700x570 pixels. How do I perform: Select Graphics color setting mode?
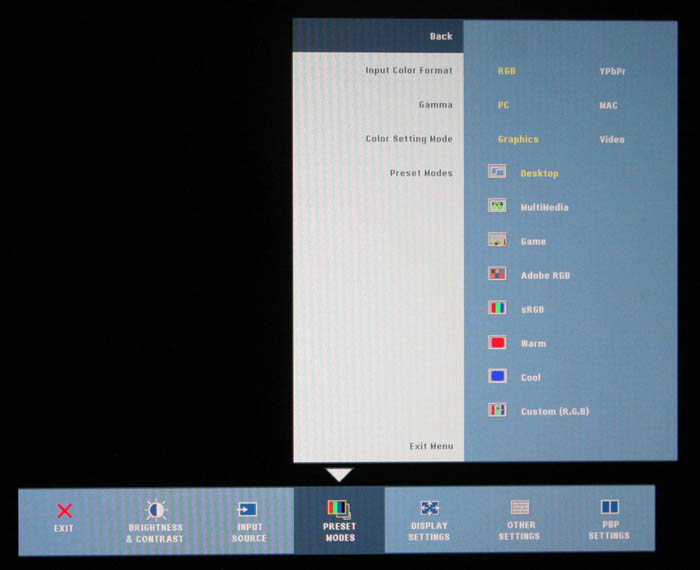[x=518, y=139]
